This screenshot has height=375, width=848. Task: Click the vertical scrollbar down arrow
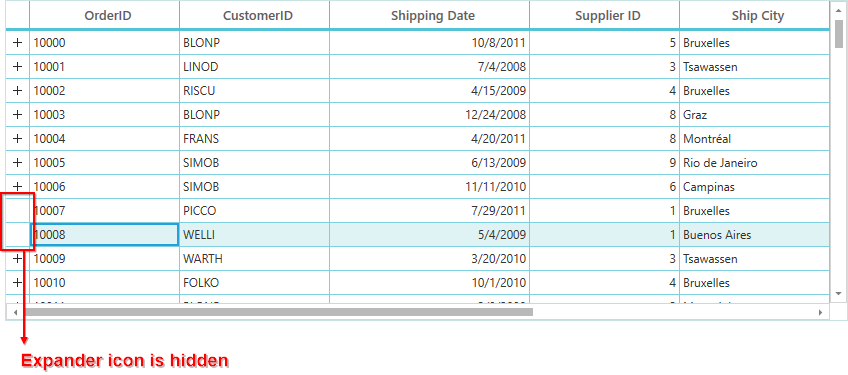click(839, 293)
